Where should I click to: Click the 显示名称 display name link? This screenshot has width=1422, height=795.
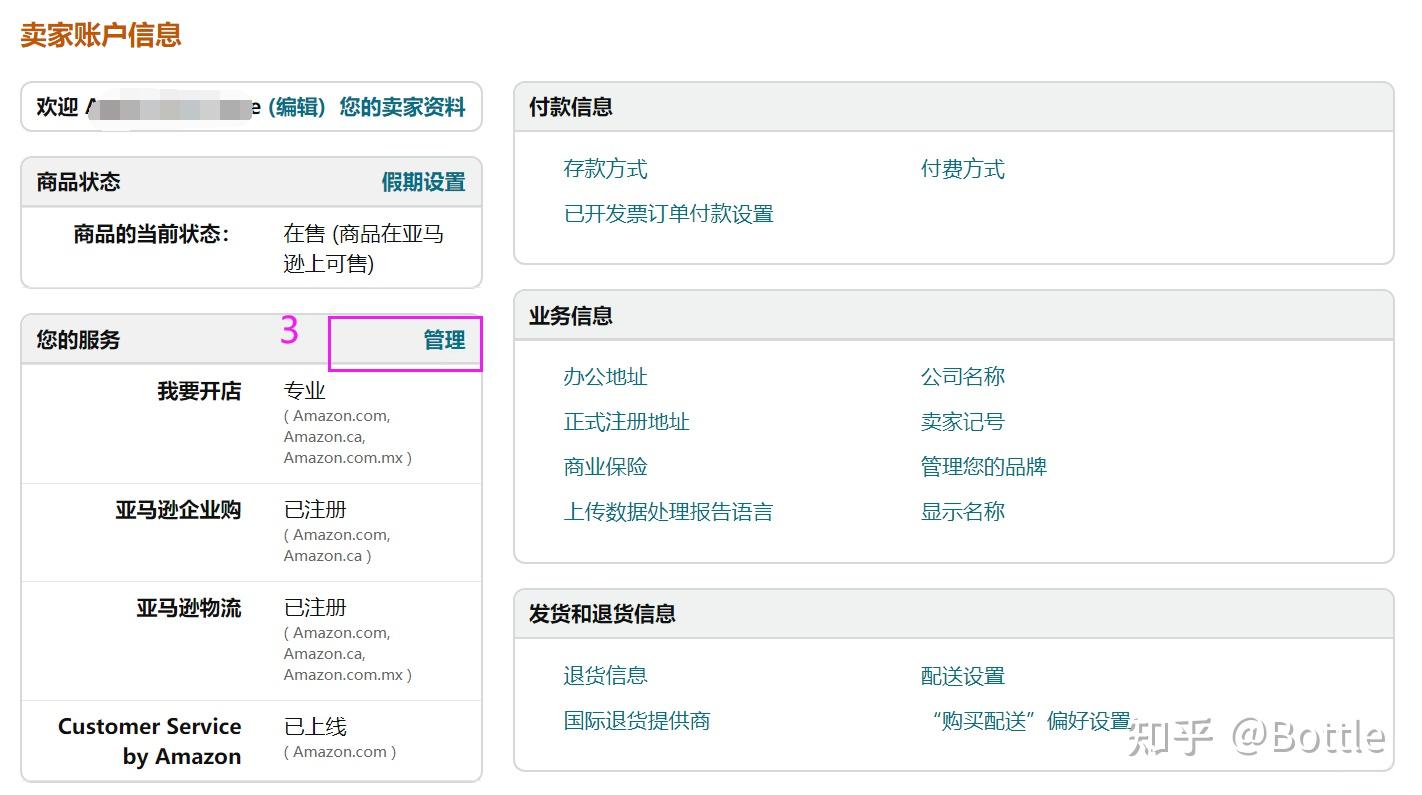coord(961,512)
